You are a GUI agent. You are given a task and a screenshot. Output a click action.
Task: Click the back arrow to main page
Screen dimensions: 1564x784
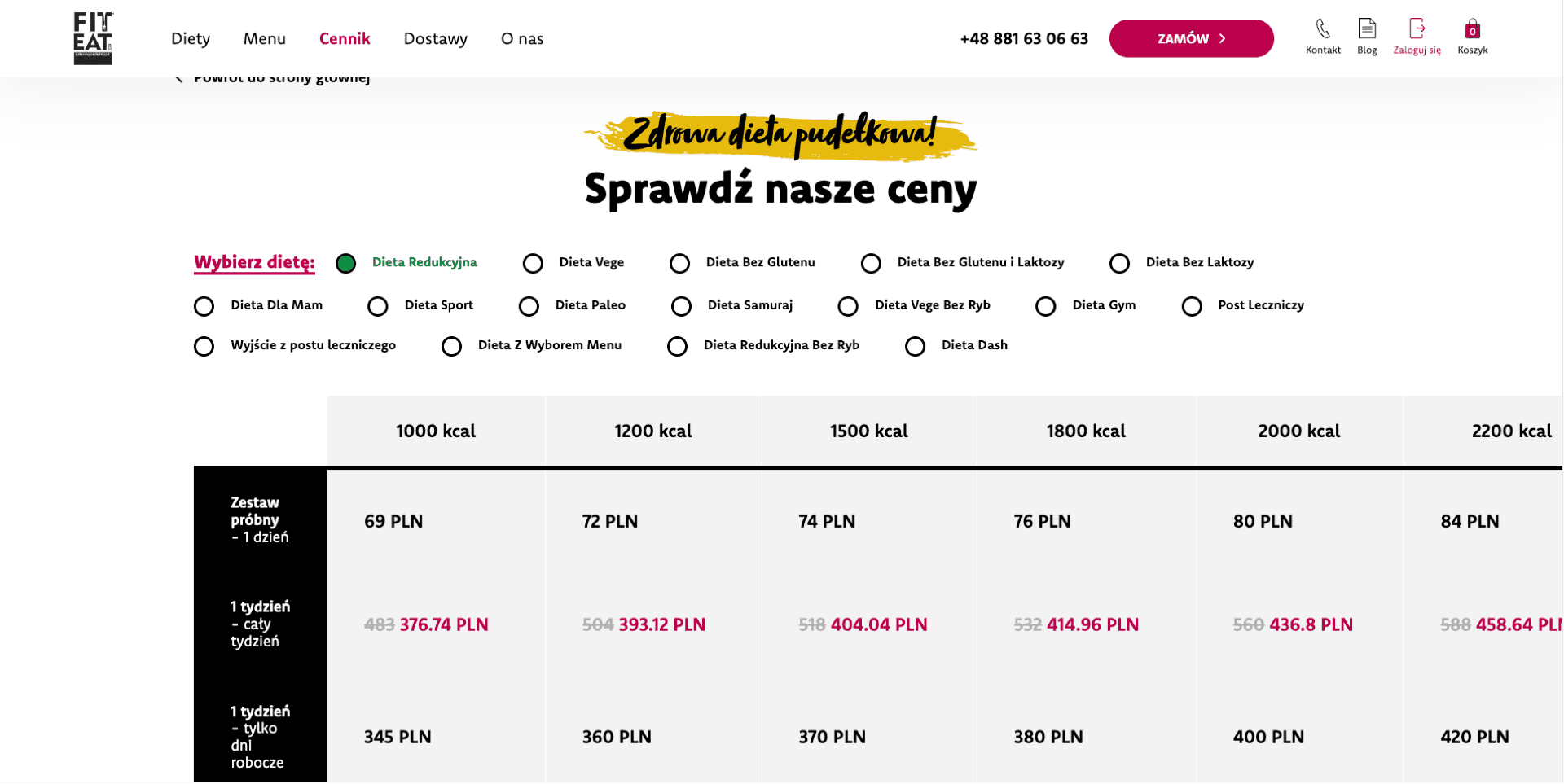point(179,79)
